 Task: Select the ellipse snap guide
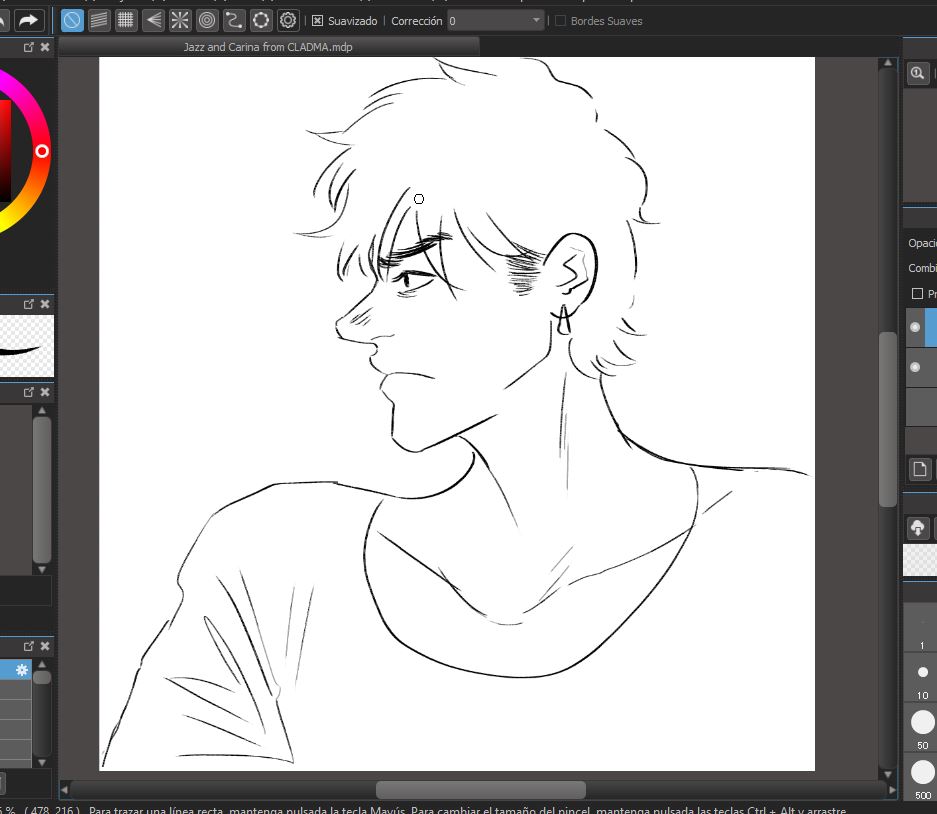tap(261, 20)
